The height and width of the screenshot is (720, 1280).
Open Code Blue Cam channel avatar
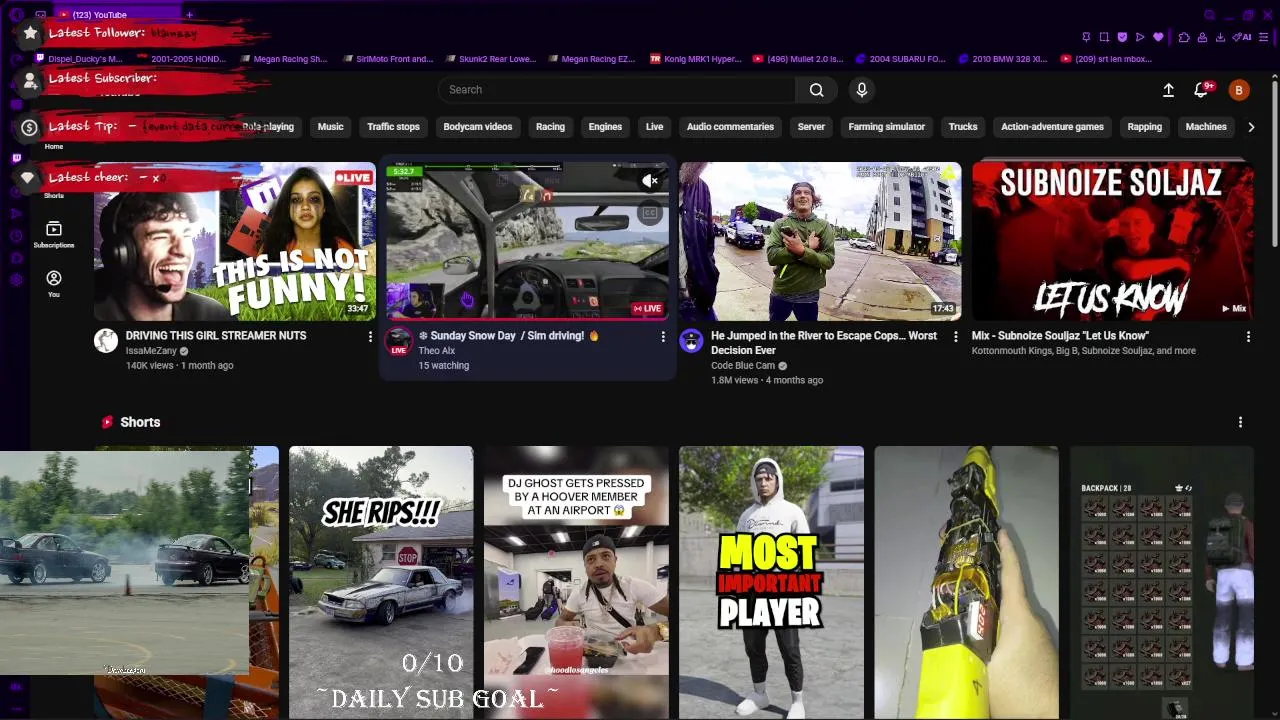(x=691, y=341)
